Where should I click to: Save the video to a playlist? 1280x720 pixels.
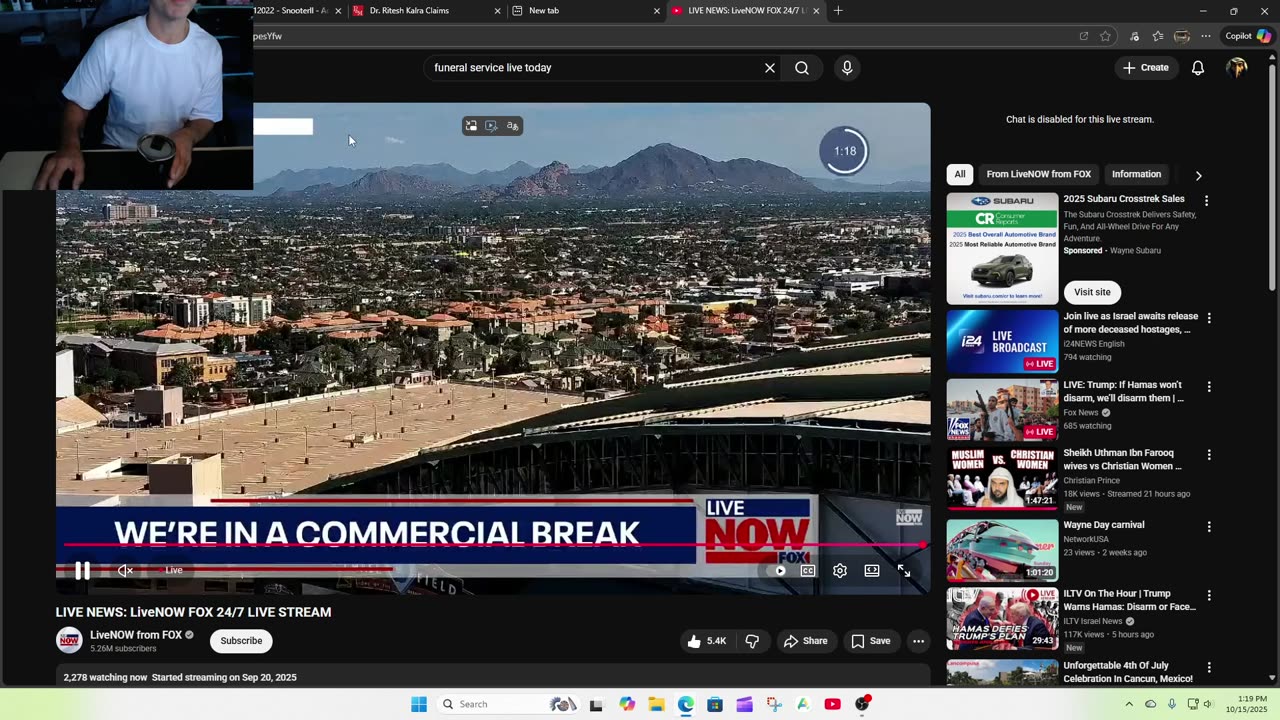pos(870,641)
